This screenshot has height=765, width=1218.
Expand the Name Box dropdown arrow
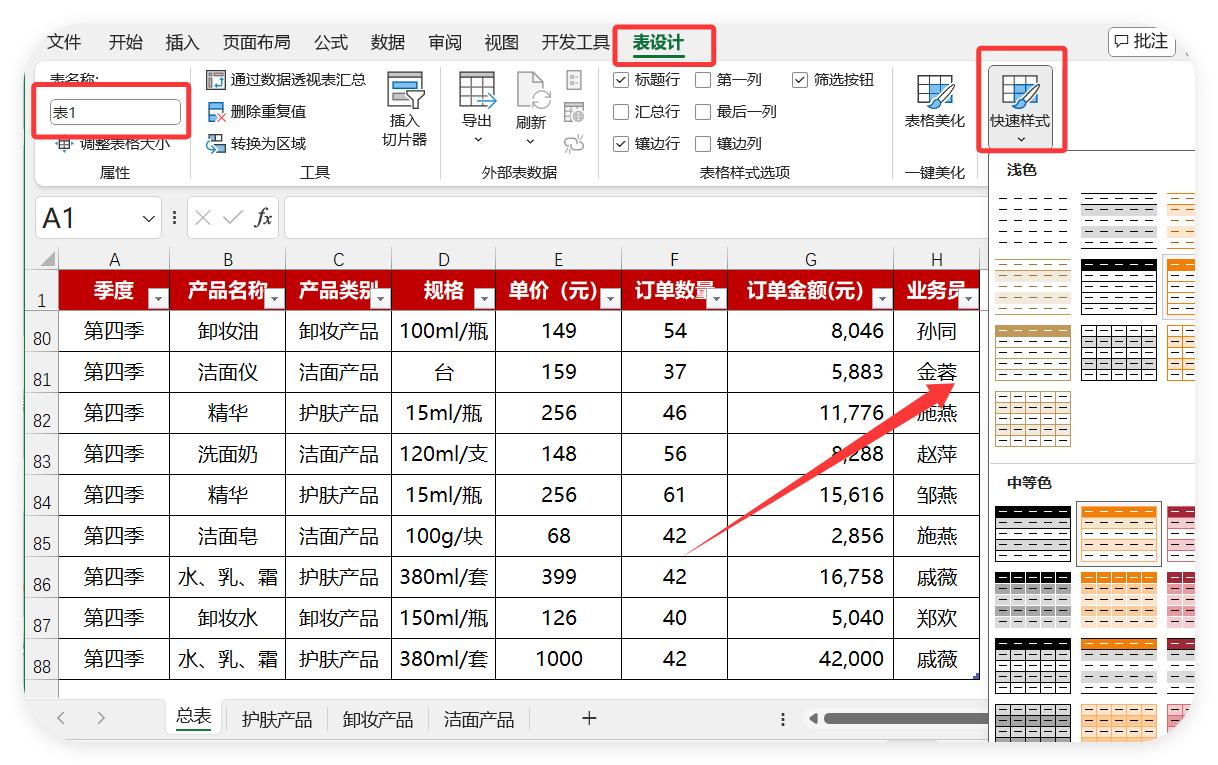(x=149, y=218)
